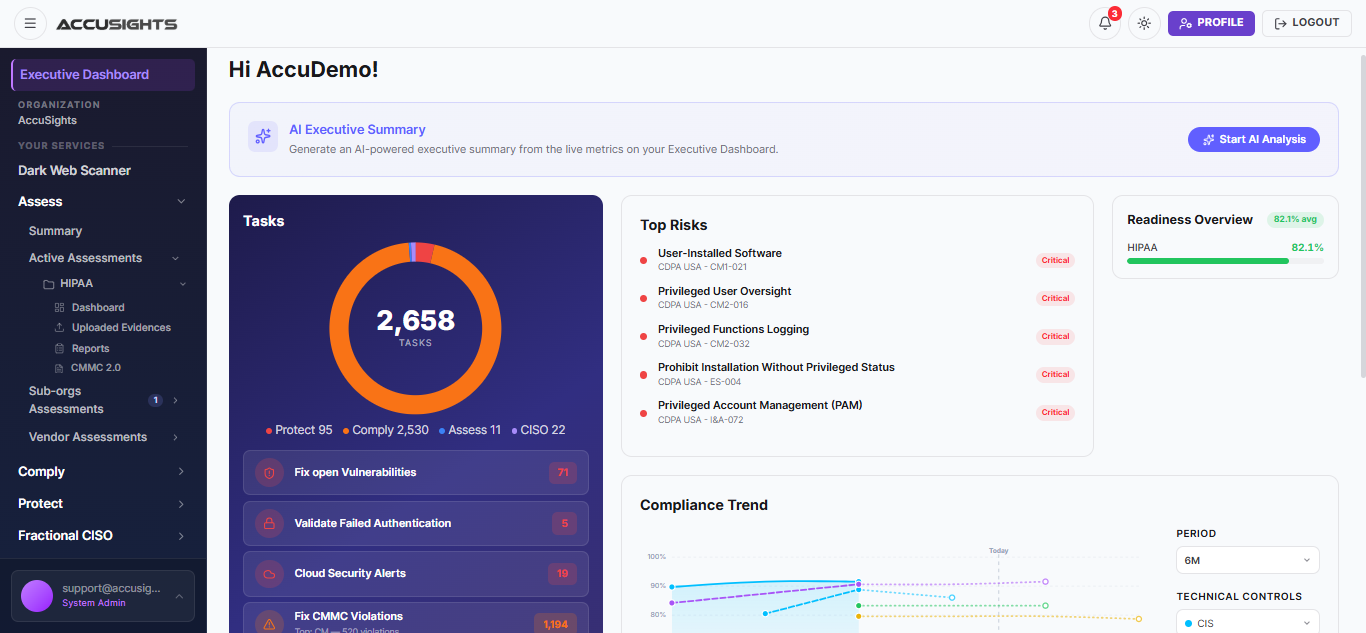Click cloud icon beside Cloud Security Alerts
The width and height of the screenshot is (1366, 633).
(x=269, y=574)
